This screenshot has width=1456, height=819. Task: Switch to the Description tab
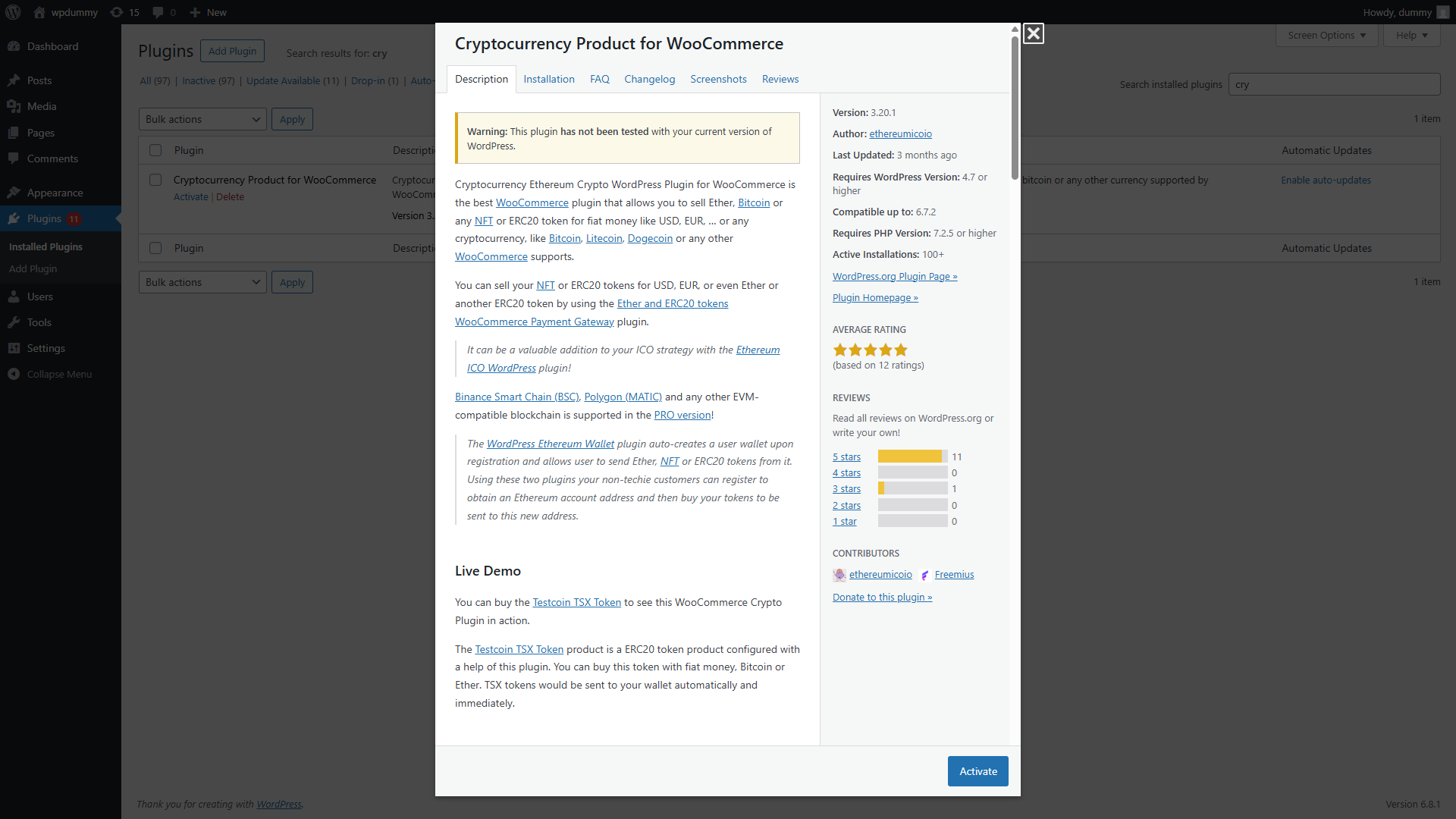tap(482, 79)
